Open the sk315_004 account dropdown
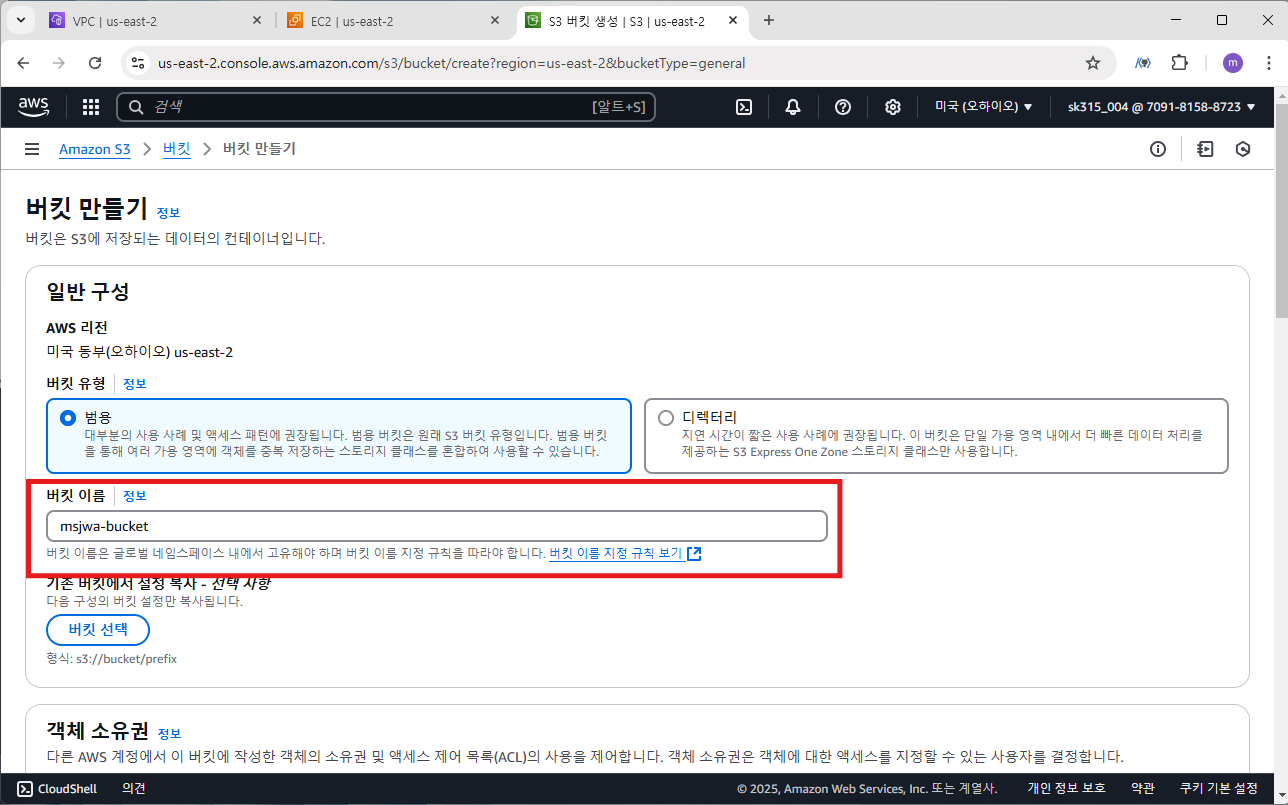Image resolution: width=1288 pixels, height=805 pixels. coord(1162,107)
